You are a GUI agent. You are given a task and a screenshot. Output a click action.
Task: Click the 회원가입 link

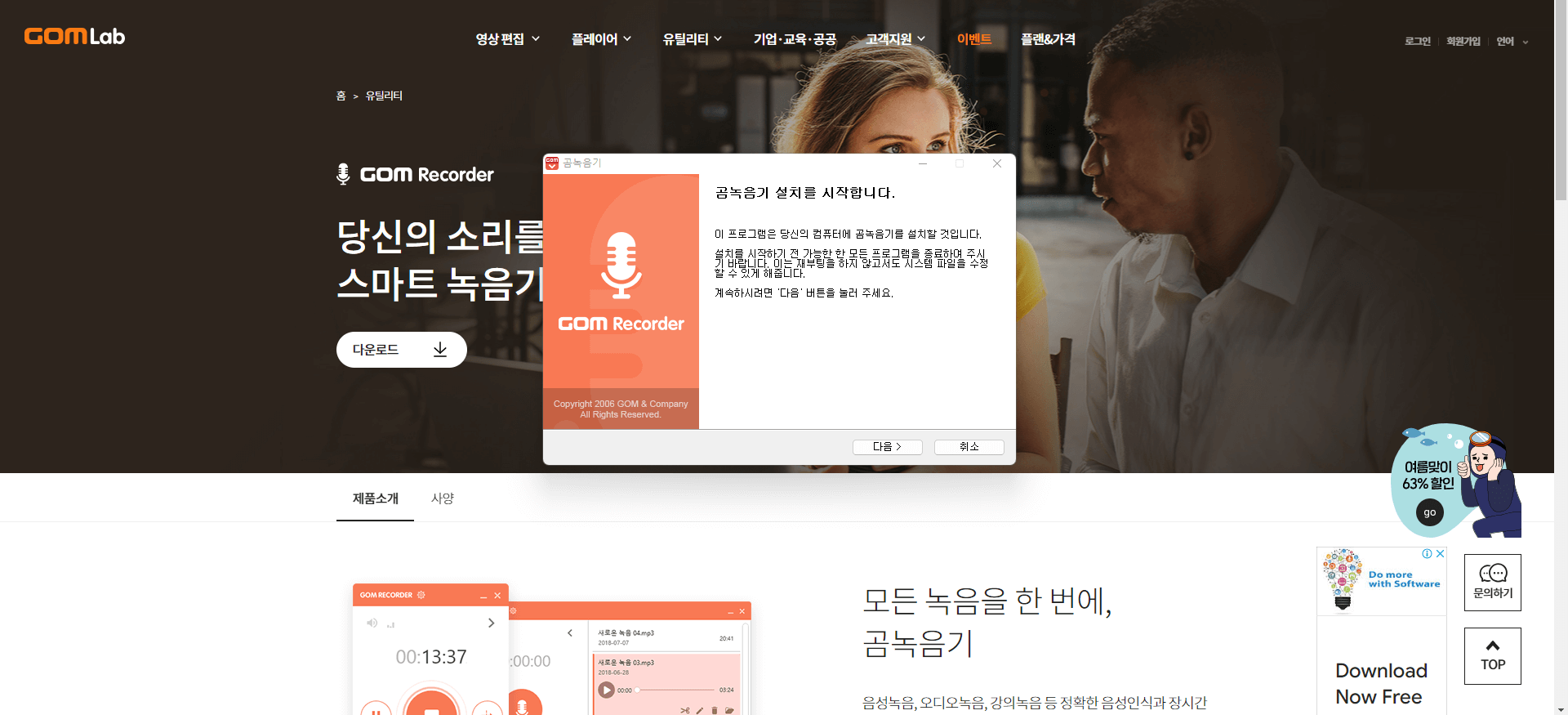coord(1463,42)
